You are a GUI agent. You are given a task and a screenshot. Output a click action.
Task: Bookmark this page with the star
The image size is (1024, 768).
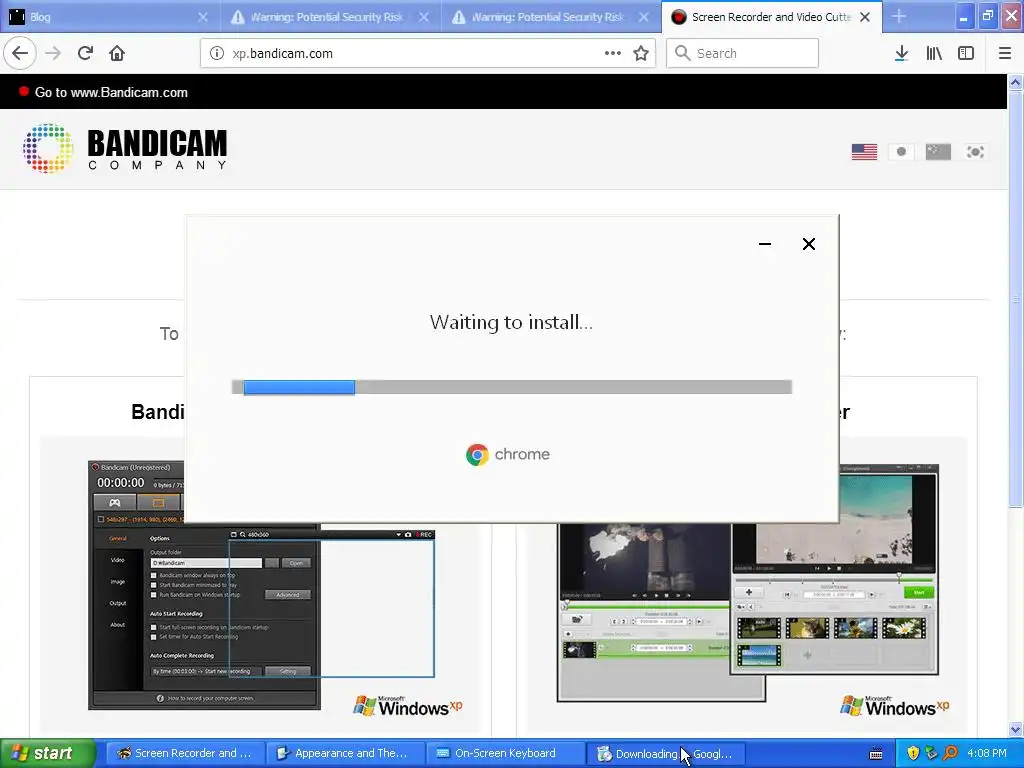pos(641,54)
